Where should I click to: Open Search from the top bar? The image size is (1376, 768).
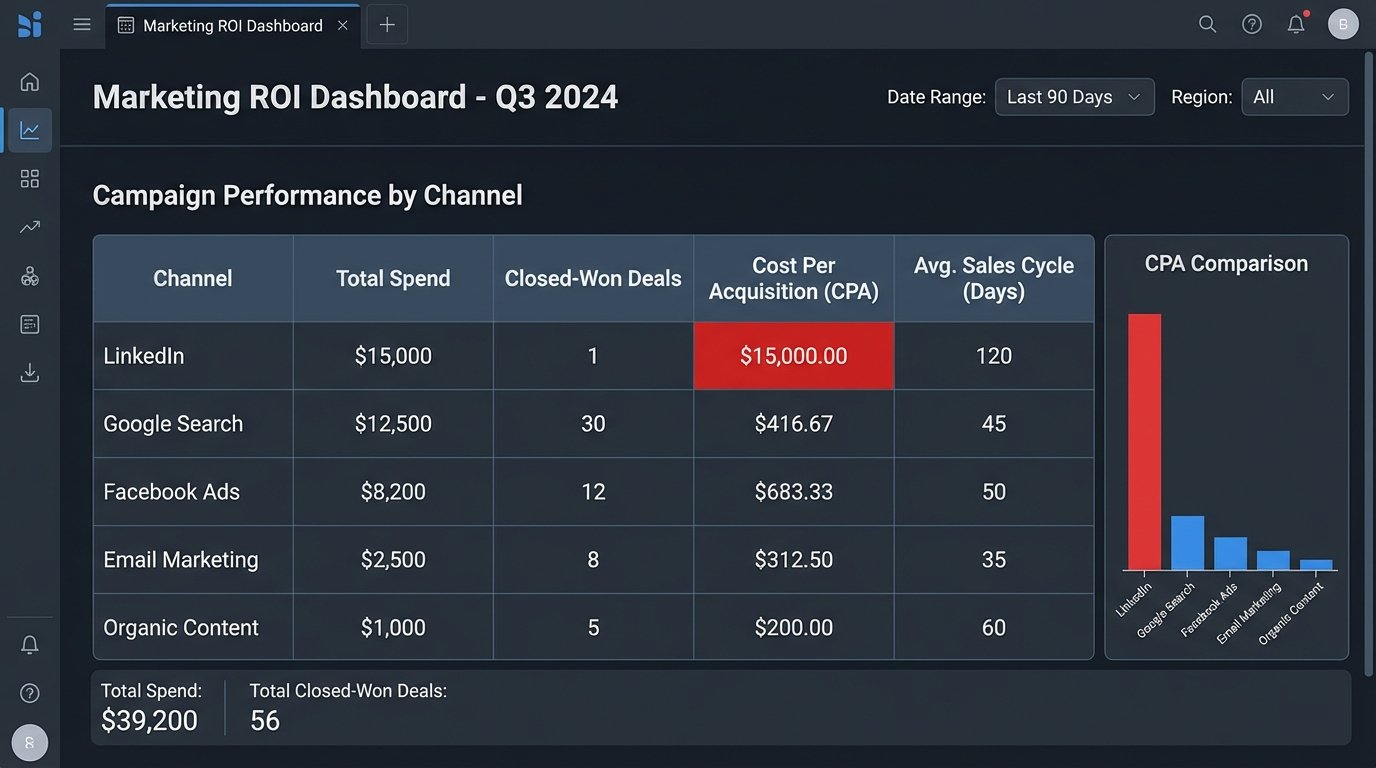[1207, 23]
